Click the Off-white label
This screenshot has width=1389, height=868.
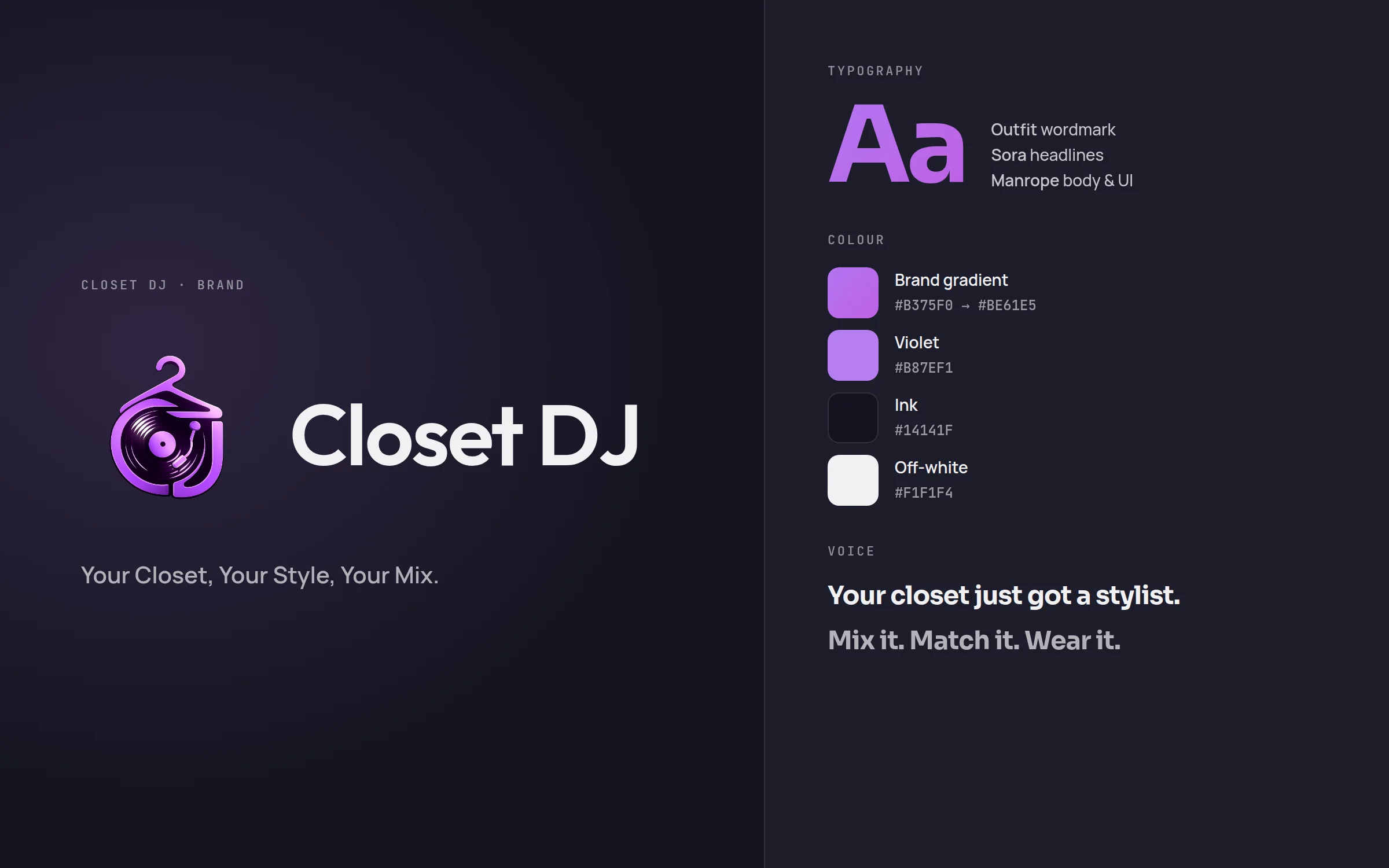pyautogui.click(x=931, y=468)
